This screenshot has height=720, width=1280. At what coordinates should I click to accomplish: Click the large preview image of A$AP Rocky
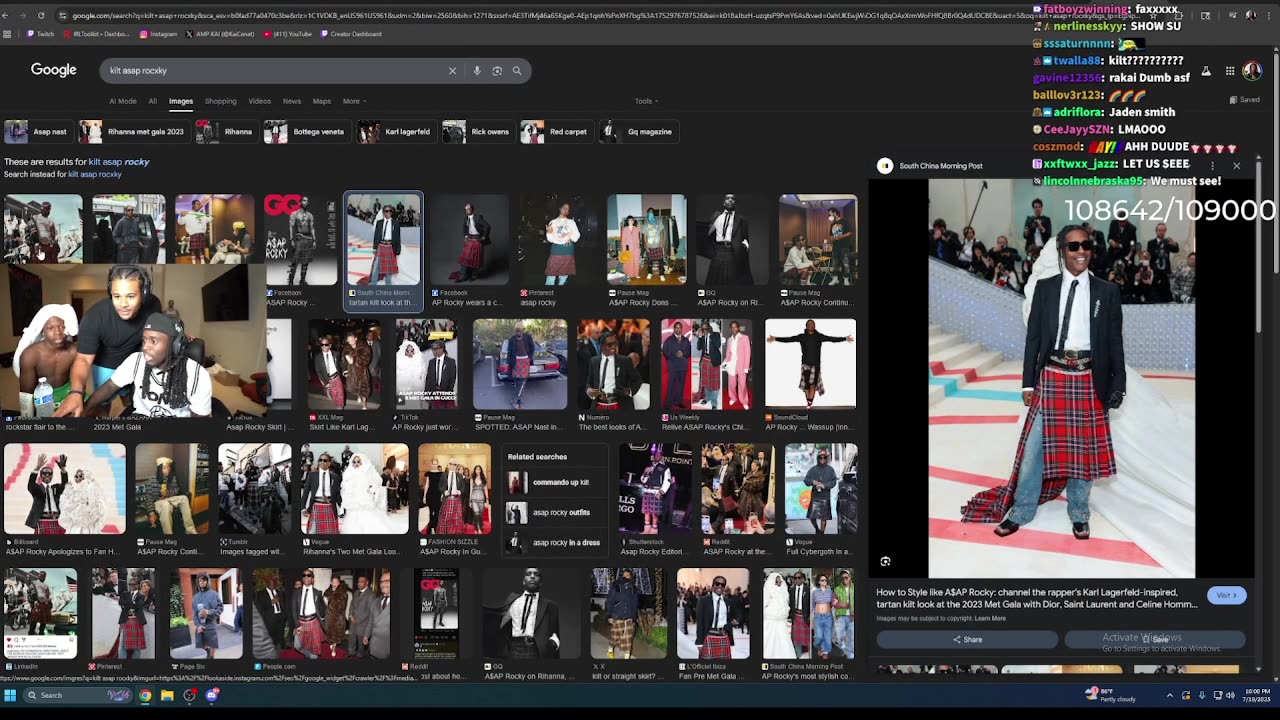click(1061, 378)
